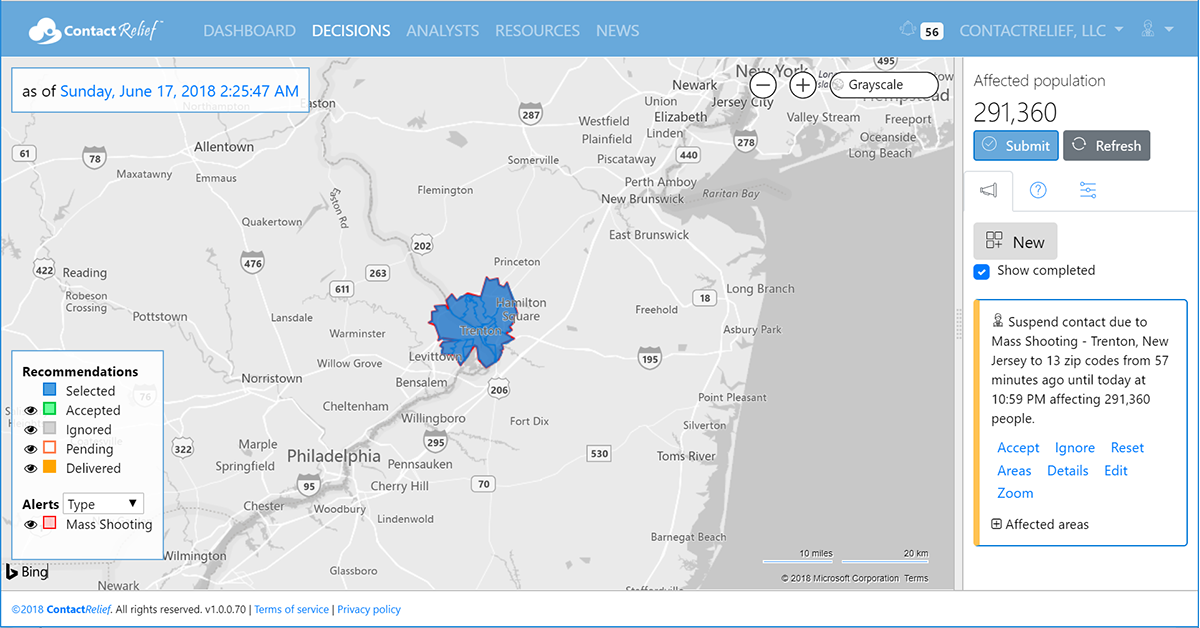Open the user menu dropdown arrow
1200x628 pixels.
(x=1169, y=30)
